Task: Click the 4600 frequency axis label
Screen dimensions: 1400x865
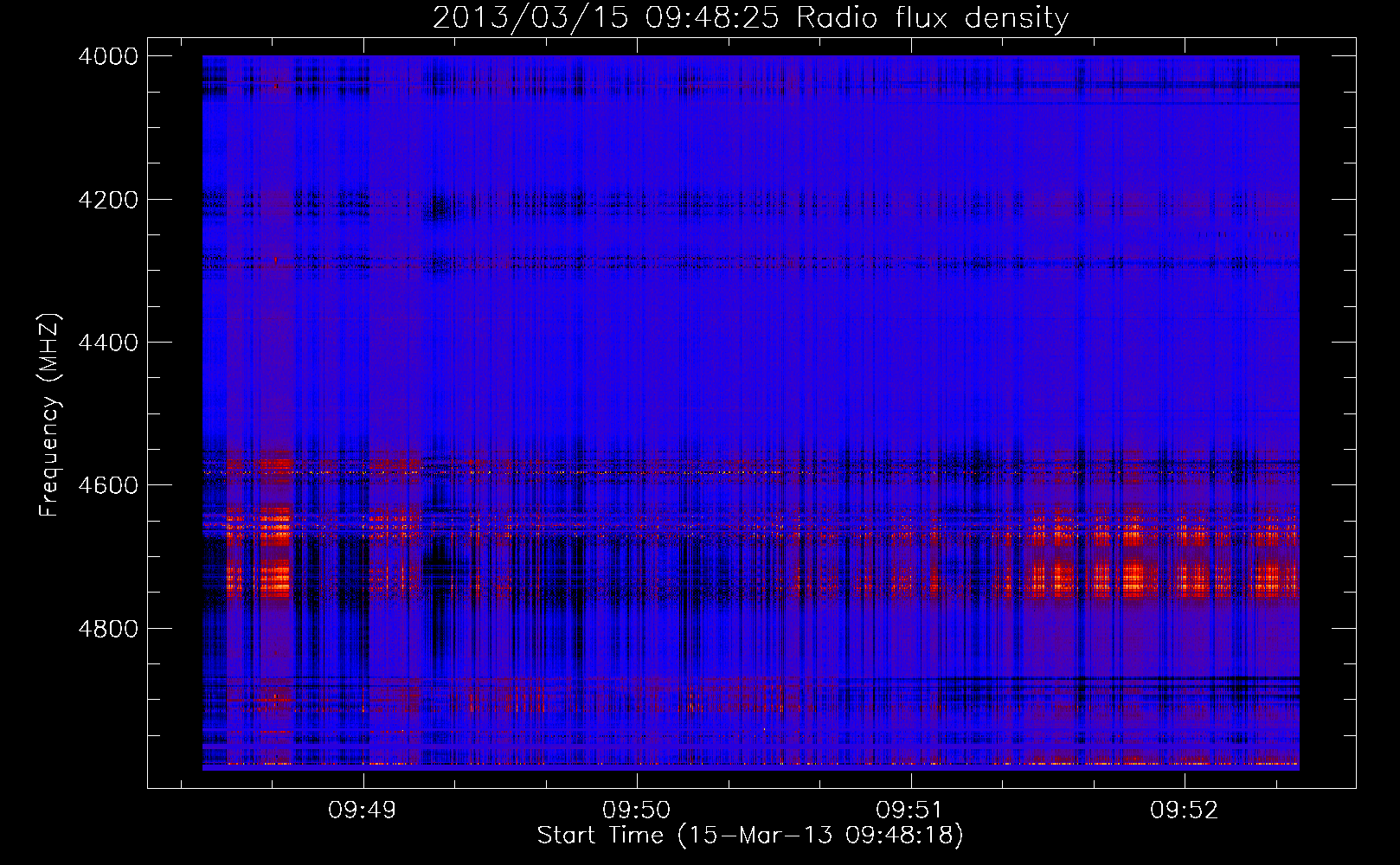Action: coord(108,485)
